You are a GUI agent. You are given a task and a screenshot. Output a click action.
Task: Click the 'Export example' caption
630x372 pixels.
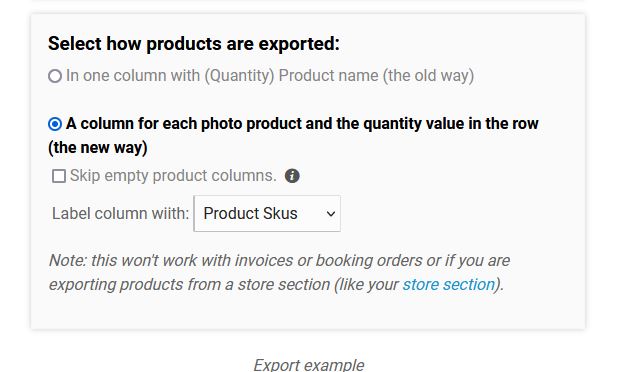click(x=309, y=365)
